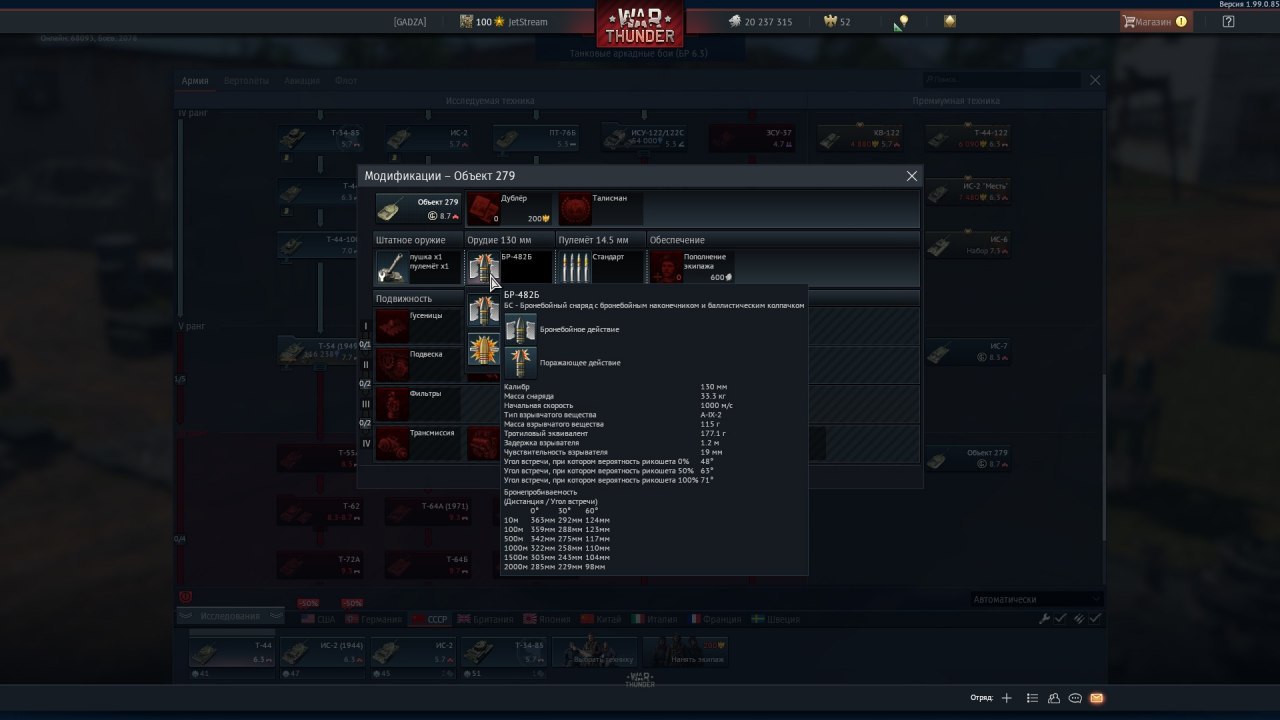Choose the explosive shell at the dropdown bottom
The width and height of the screenshot is (1280, 720).
484,349
